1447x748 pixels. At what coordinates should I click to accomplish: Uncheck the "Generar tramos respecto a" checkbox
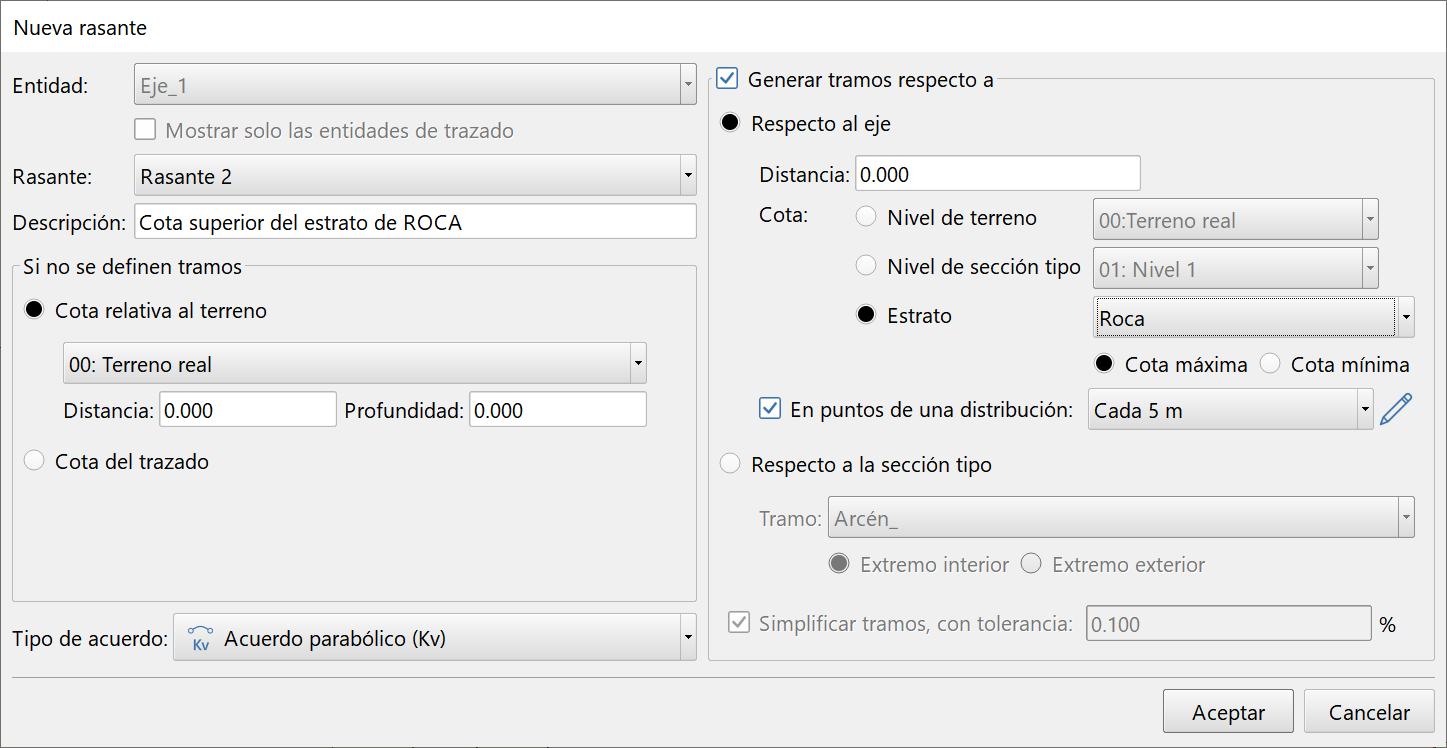(x=727, y=79)
